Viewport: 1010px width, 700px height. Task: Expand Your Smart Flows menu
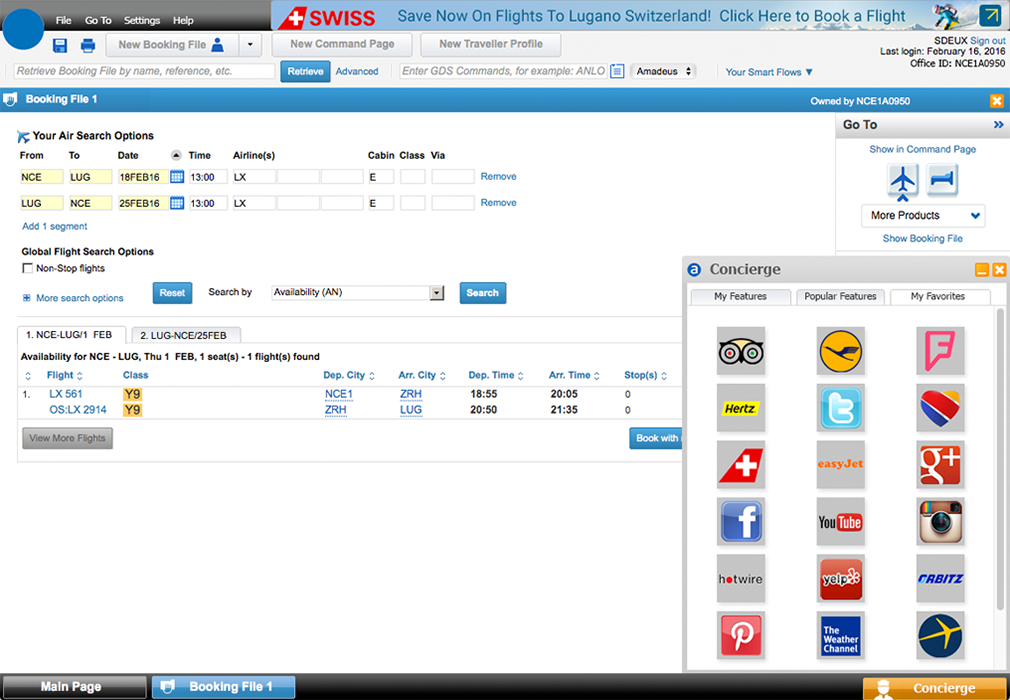coord(769,72)
